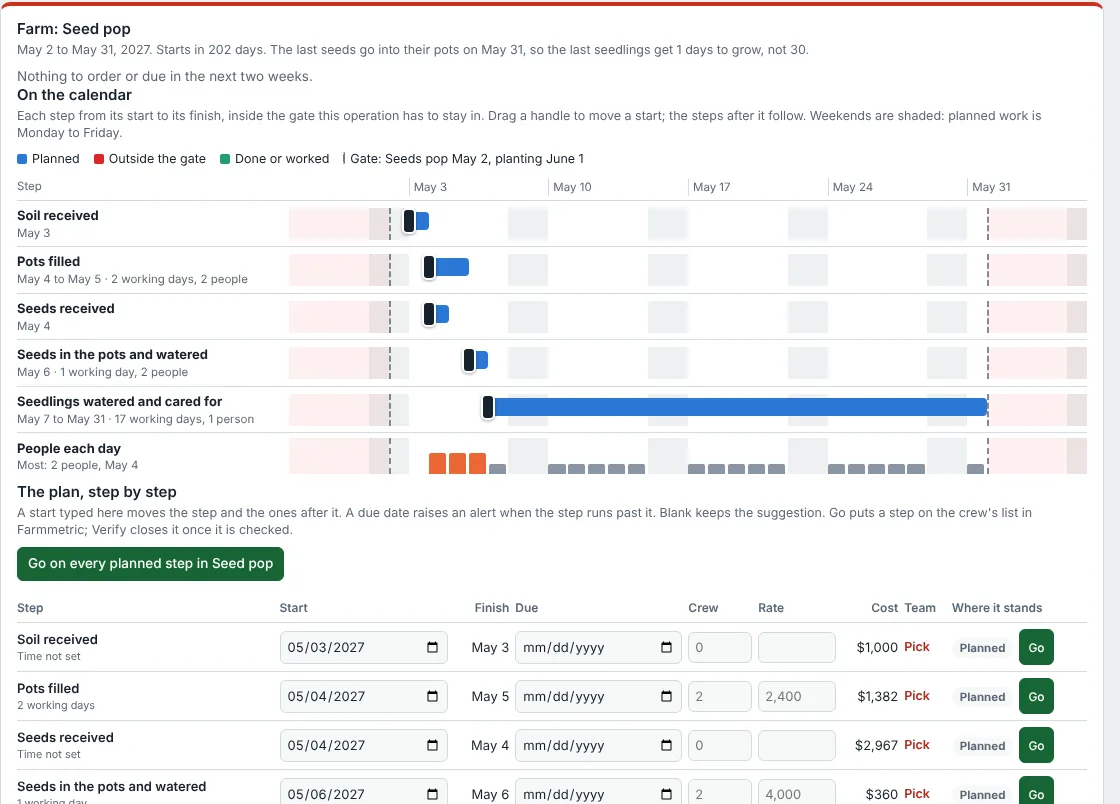Screen dimensions: 1120x804
Task: Click the Planned status badge for Seeds received
Action: [982, 745]
